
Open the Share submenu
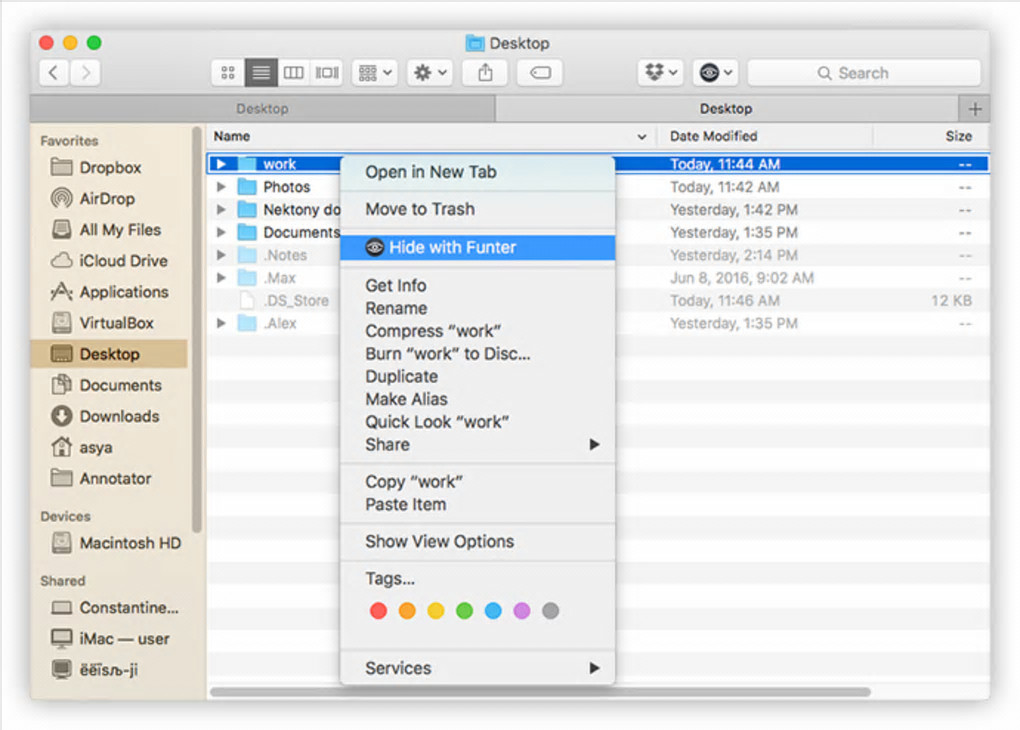(477, 445)
